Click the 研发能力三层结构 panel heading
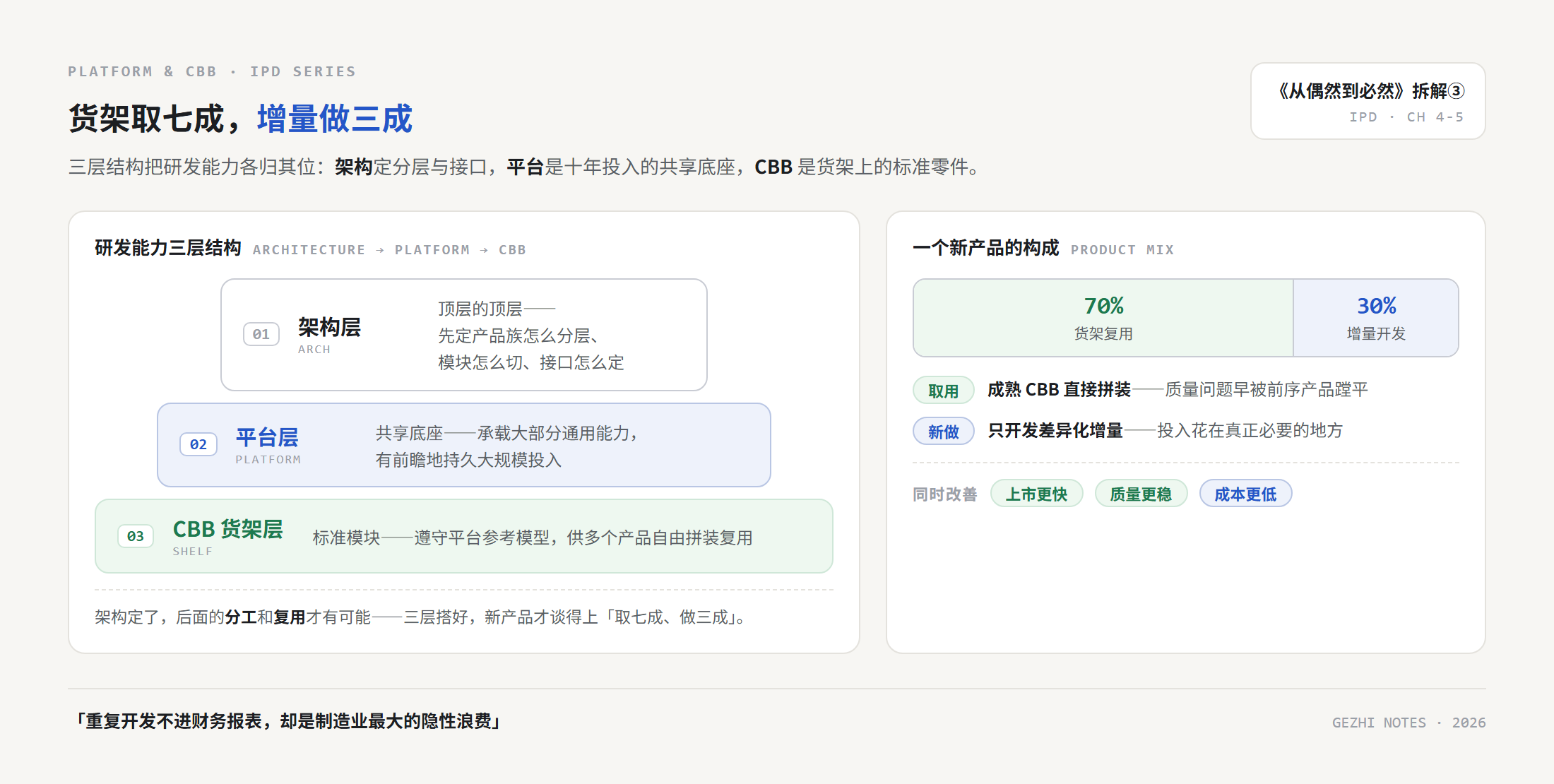 (168, 248)
